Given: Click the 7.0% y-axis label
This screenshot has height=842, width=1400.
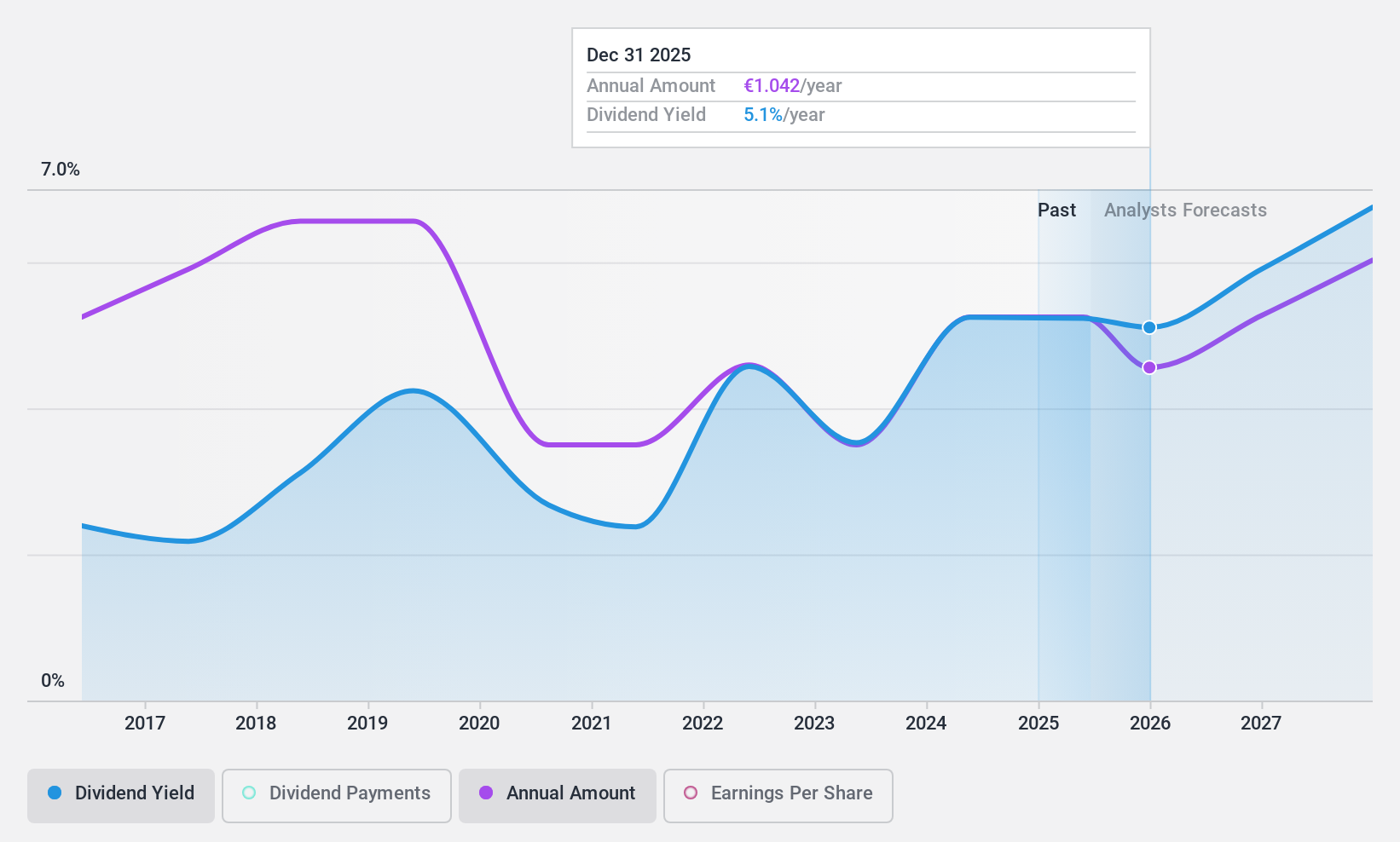Looking at the screenshot, I should (61, 170).
